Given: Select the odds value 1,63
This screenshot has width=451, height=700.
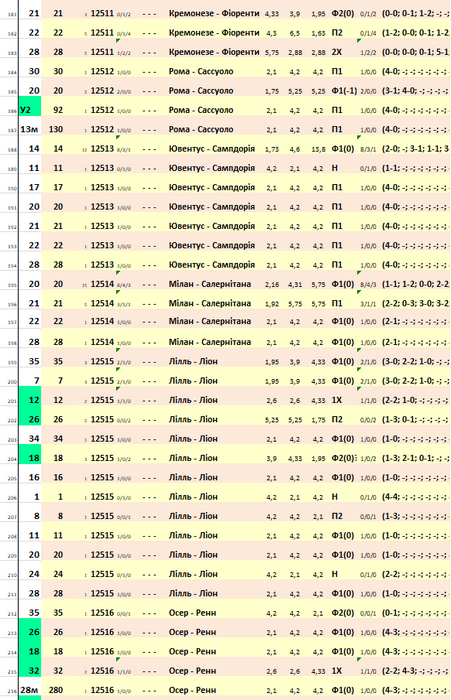Looking at the screenshot, I should (x=318, y=33).
